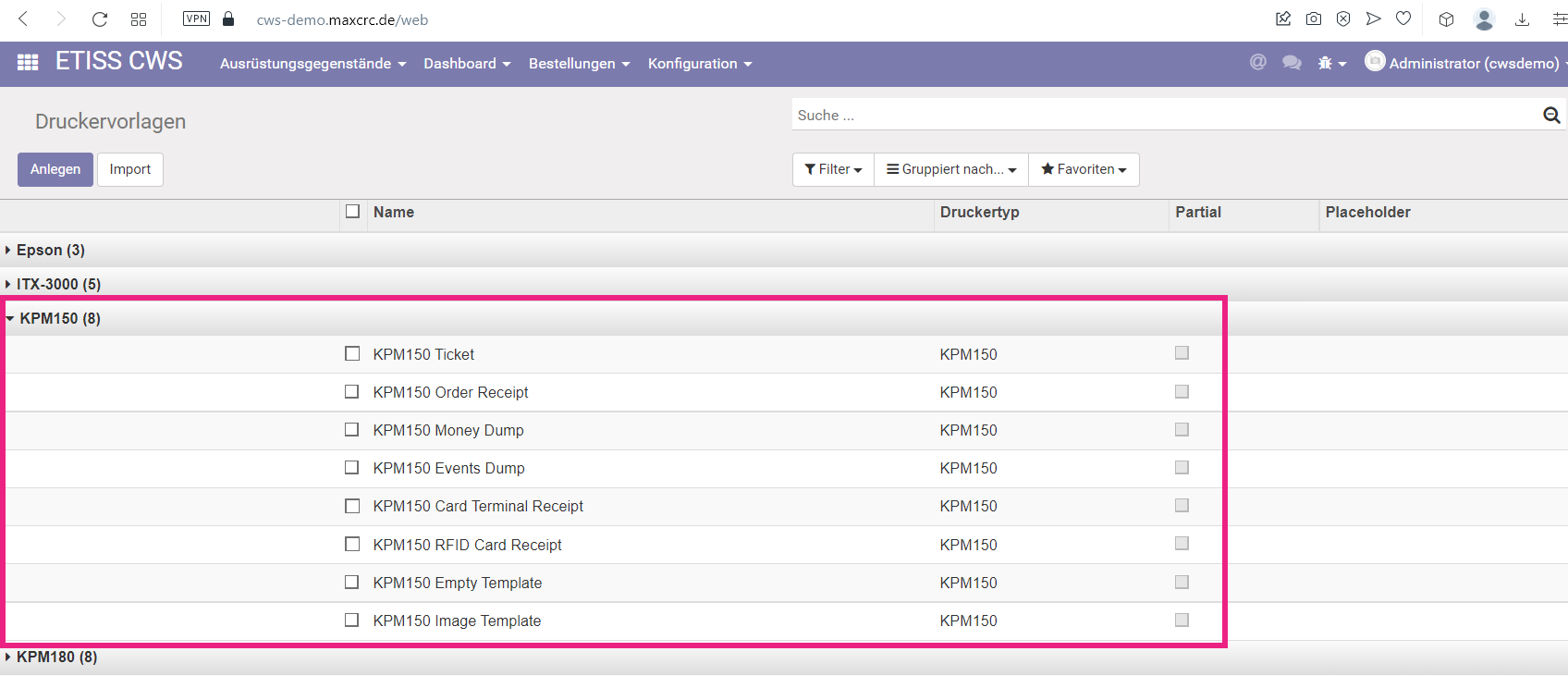Check the KPM150 Order Receipt row checkbox
1568x676 pixels.
[x=352, y=391]
